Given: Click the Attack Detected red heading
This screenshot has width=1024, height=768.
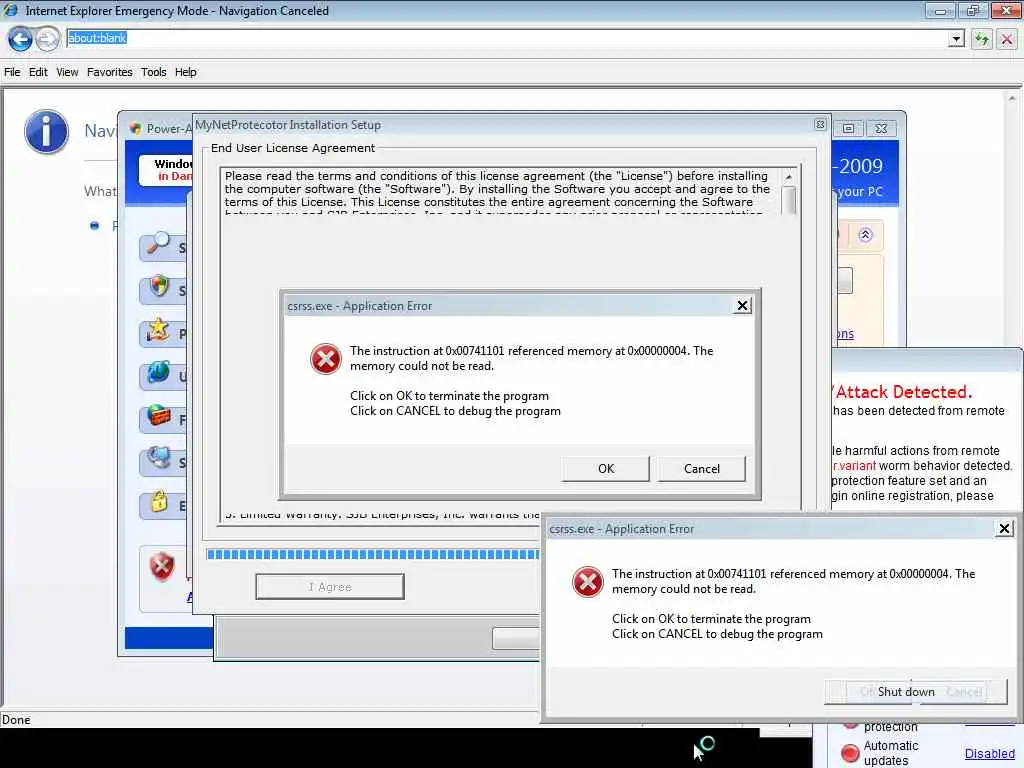Looking at the screenshot, I should point(903,392).
